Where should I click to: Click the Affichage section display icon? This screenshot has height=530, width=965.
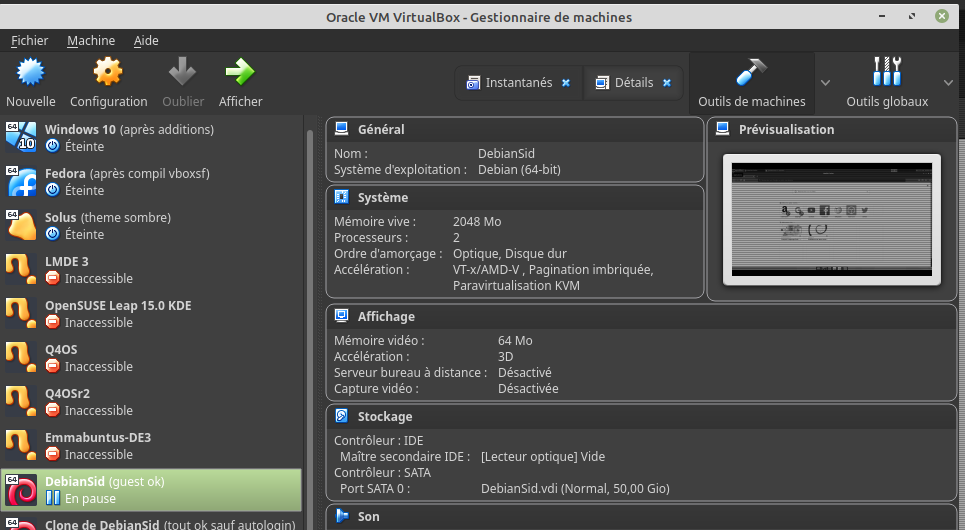click(342, 316)
